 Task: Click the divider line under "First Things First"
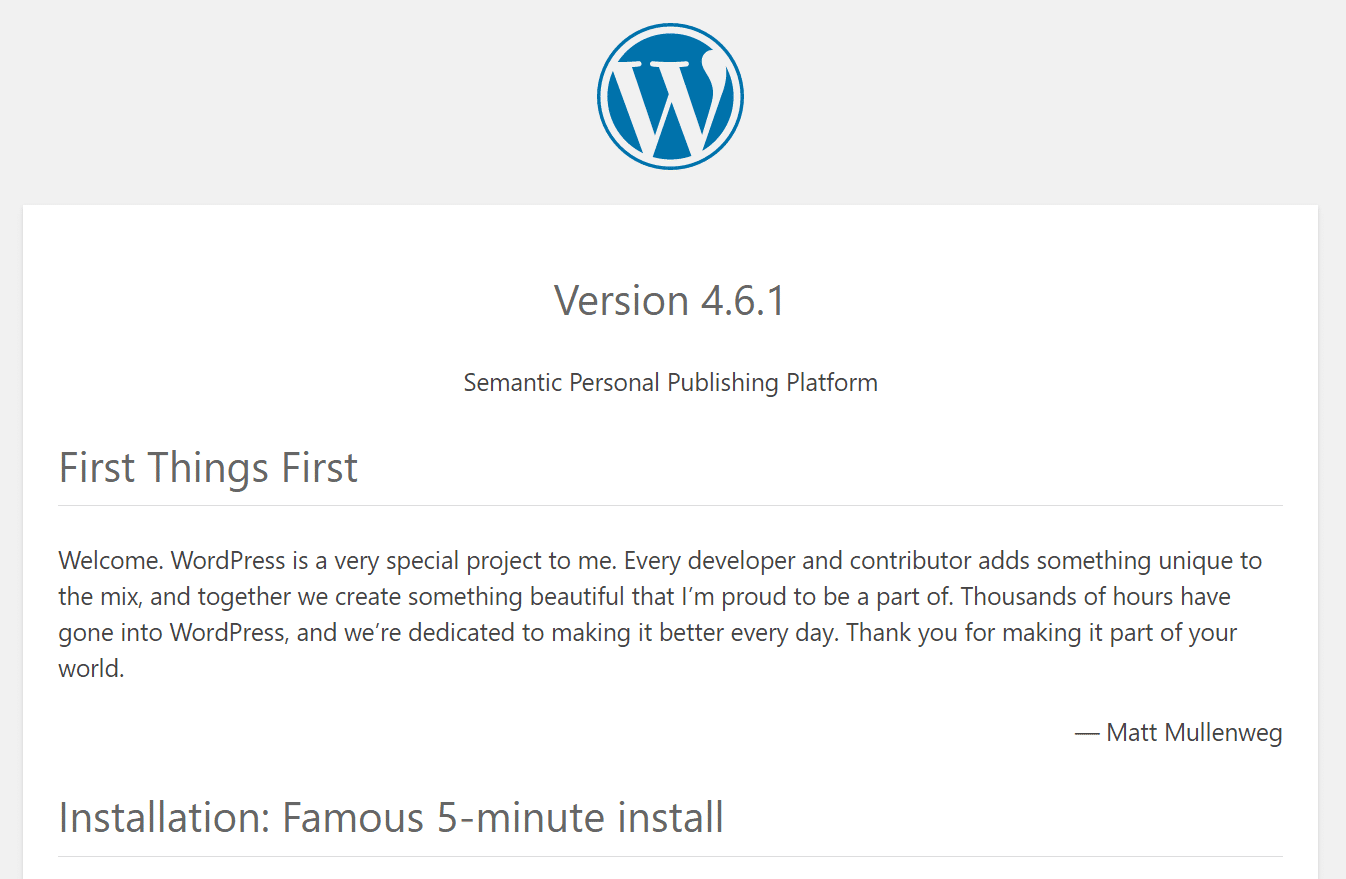click(670, 506)
